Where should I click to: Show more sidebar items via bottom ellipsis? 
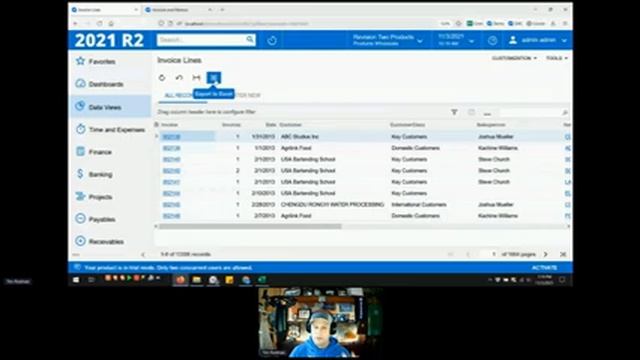click(76, 254)
